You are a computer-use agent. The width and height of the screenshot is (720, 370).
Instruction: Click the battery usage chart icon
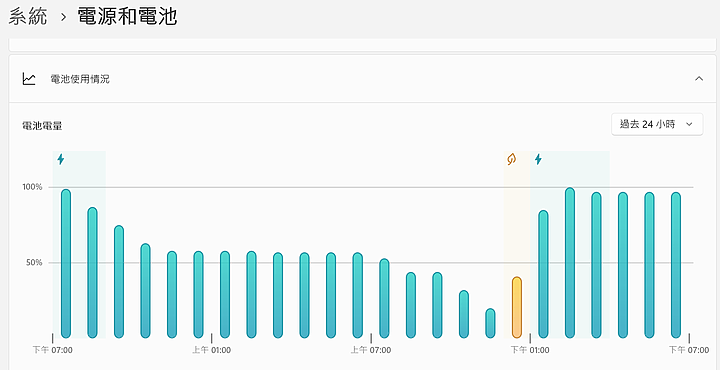(29, 79)
